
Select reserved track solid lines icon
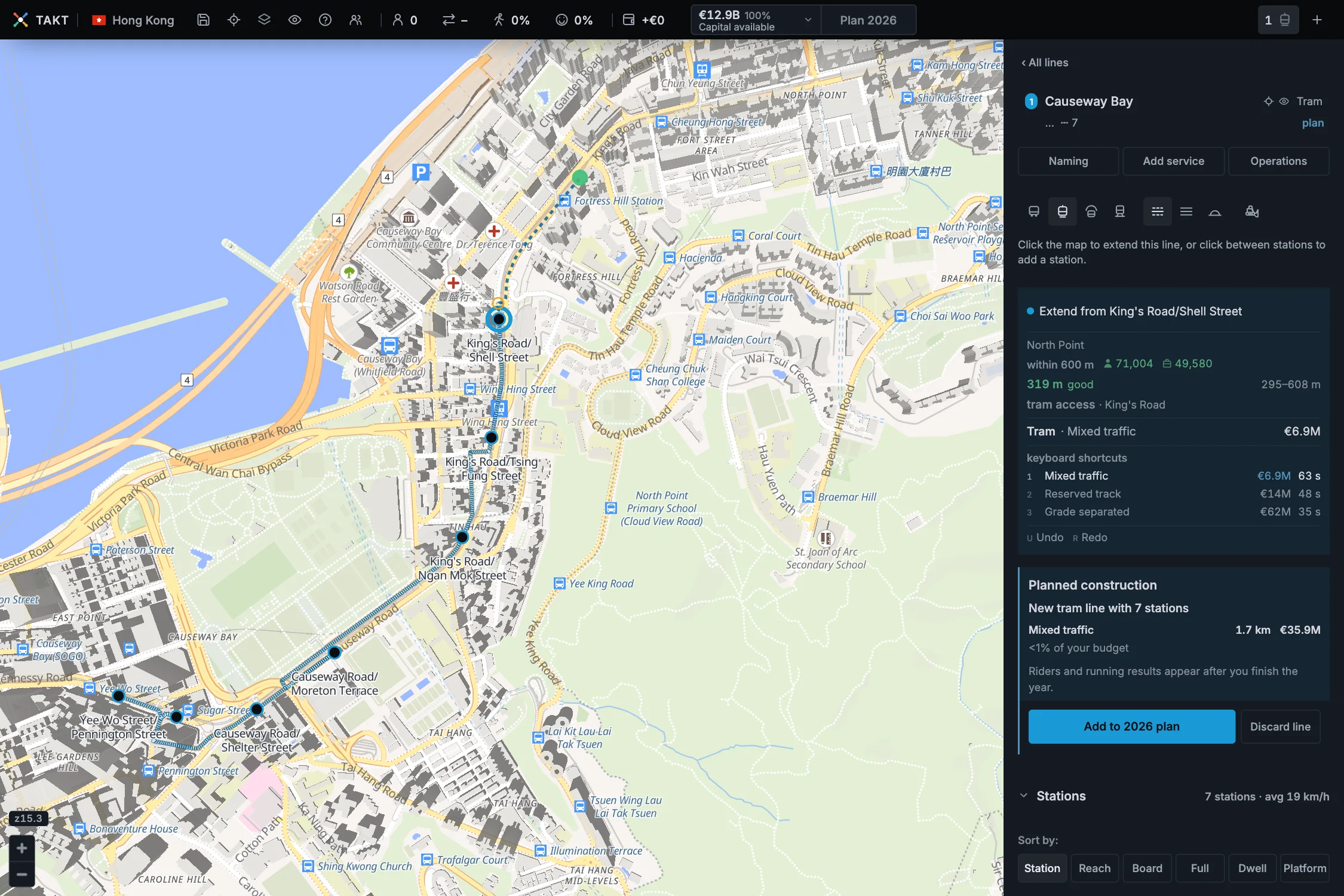click(x=1186, y=211)
